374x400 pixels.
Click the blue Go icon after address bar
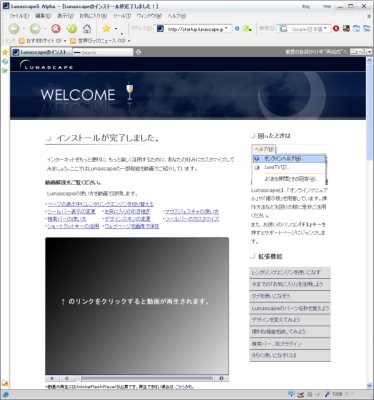coord(237,29)
